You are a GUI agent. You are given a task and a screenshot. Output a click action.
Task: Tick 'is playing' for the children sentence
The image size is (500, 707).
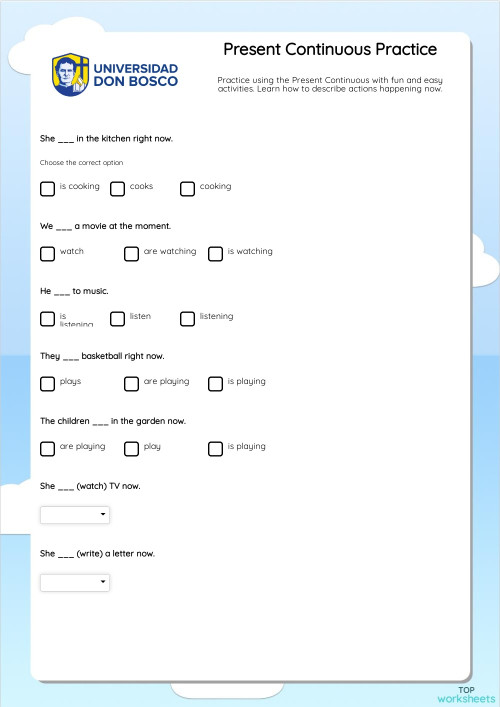pos(215,449)
